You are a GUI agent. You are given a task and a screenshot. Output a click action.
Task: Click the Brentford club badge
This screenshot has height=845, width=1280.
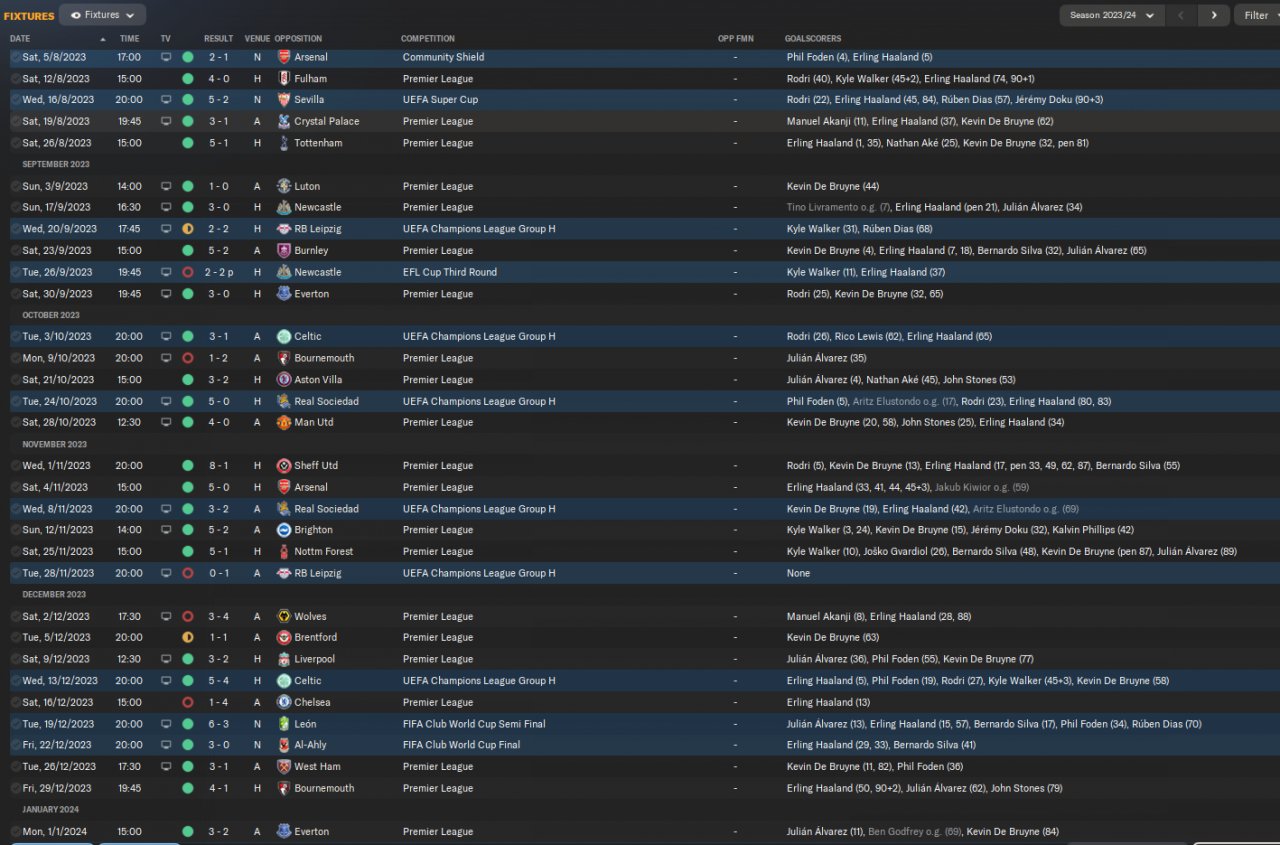284,638
